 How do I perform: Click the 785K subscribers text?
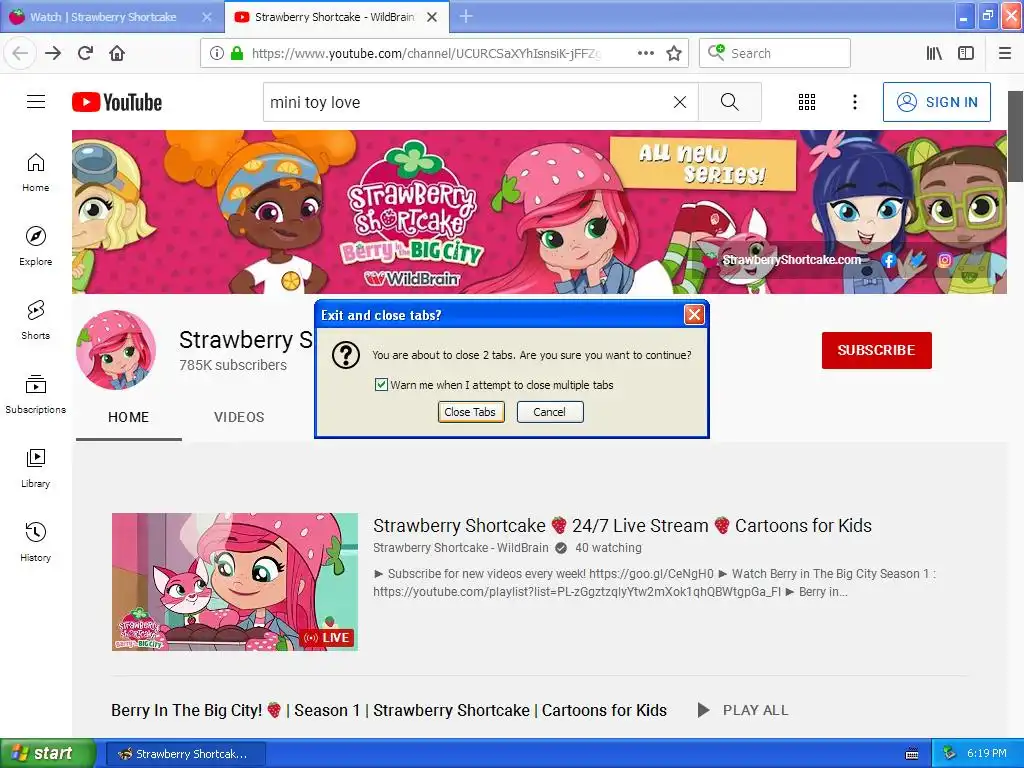pos(233,365)
